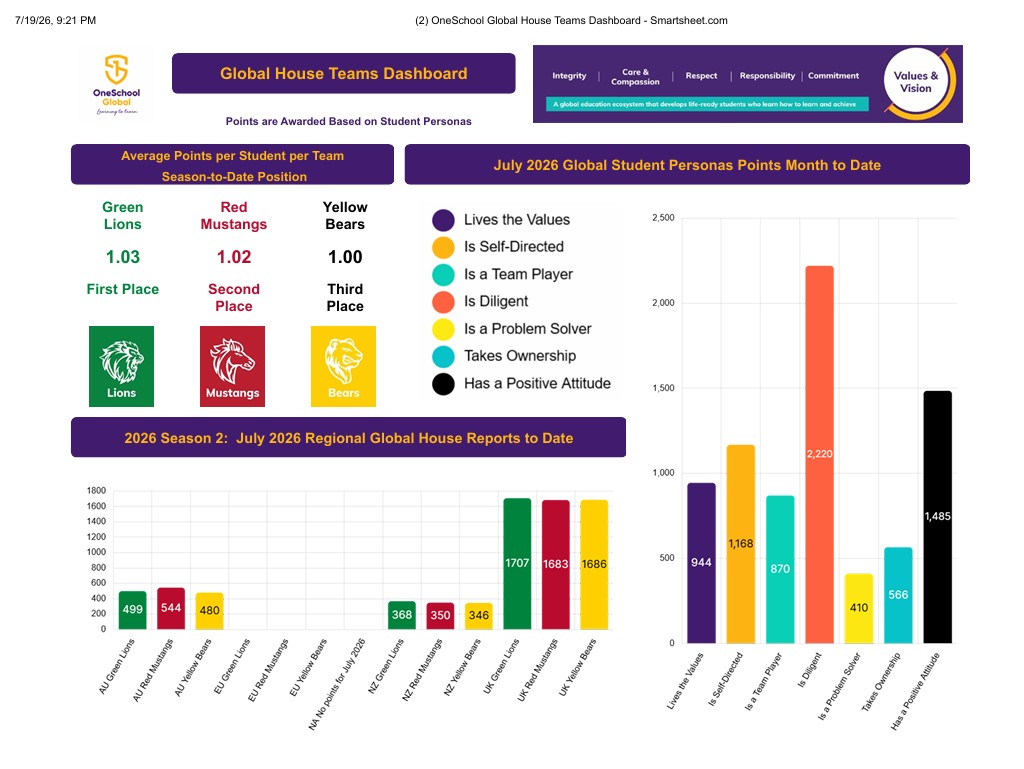
Task: Click the UK Yellow Bears bar 1686
Action: pos(594,565)
